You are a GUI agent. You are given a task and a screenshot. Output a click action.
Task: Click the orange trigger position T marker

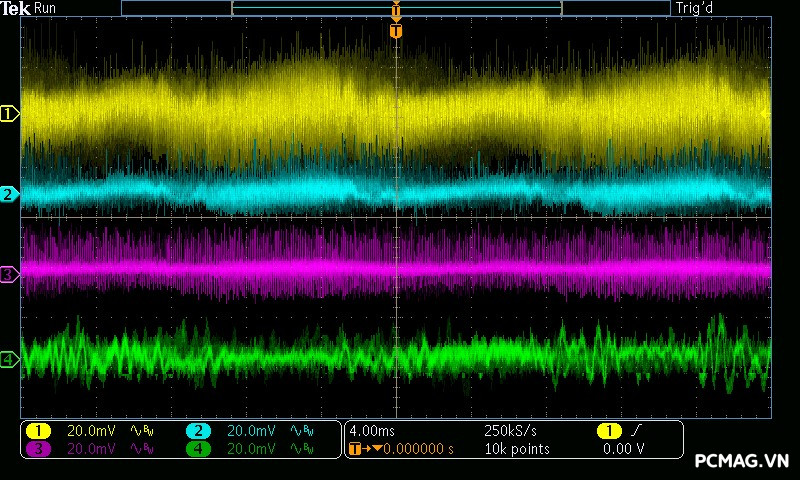coord(396,31)
